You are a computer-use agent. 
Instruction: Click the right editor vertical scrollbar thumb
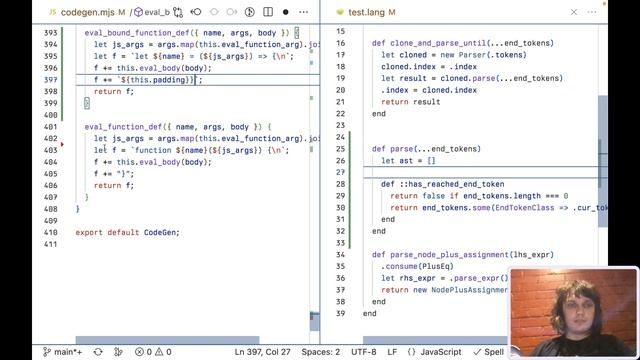(603, 161)
